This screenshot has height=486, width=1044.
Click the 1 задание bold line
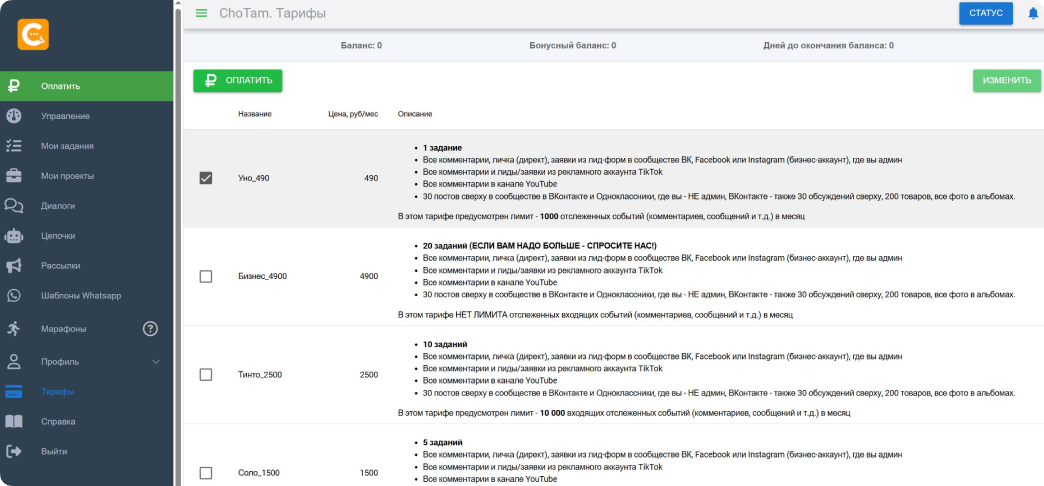click(x=442, y=148)
